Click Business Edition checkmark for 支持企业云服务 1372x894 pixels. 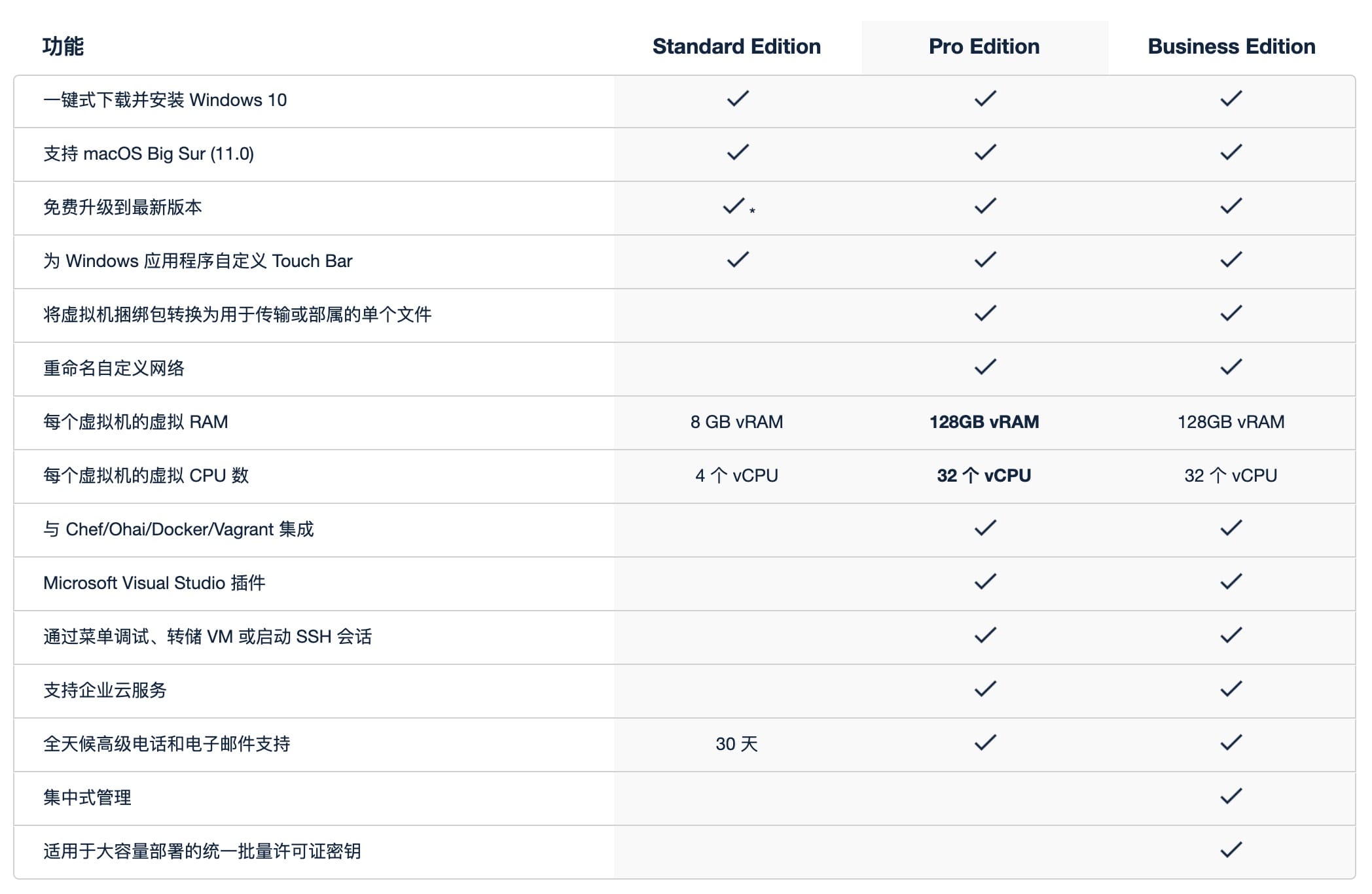pyautogui.click(x=1231, y=690)
